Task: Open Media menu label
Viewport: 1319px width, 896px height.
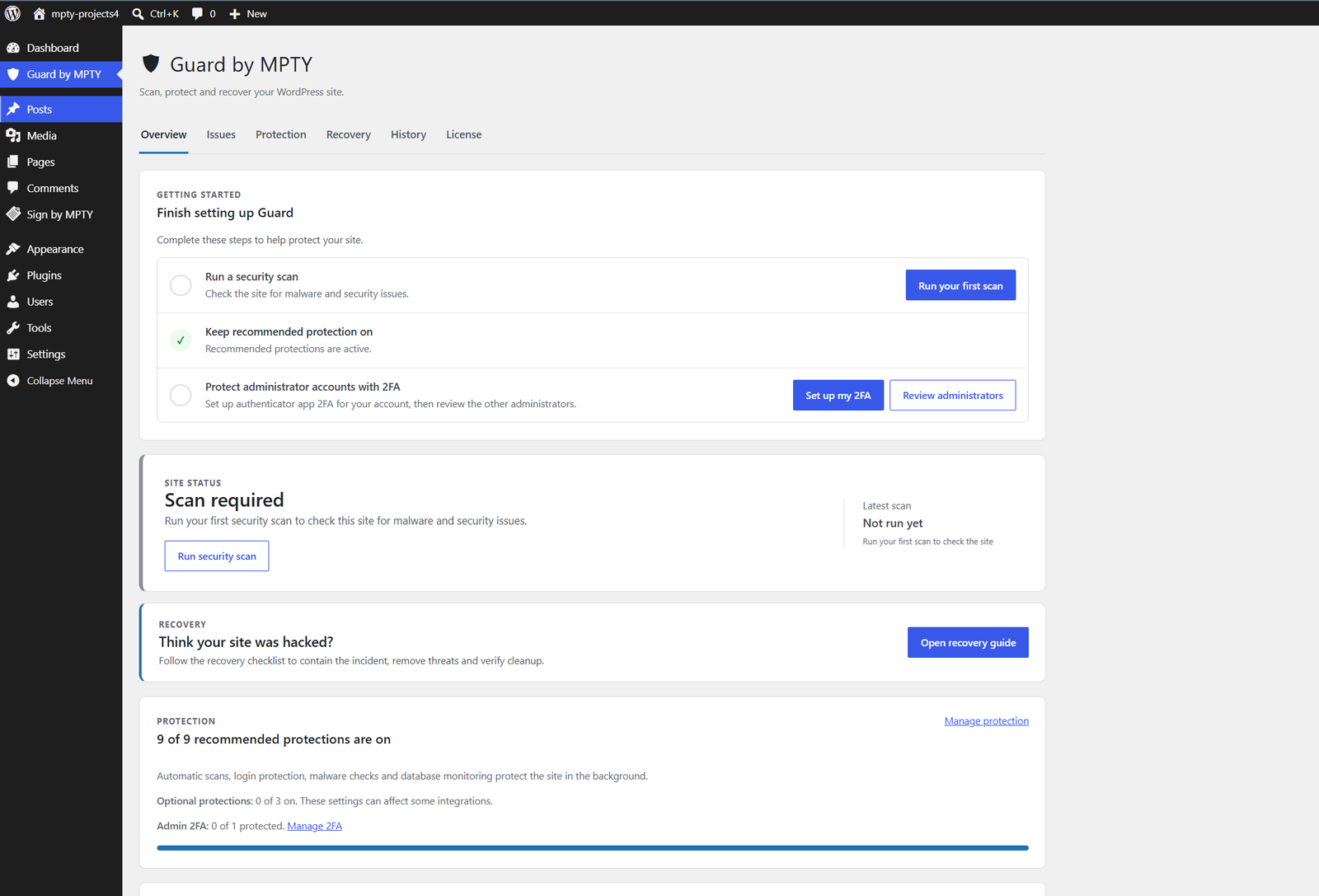Action: click(x=42, y=135)
